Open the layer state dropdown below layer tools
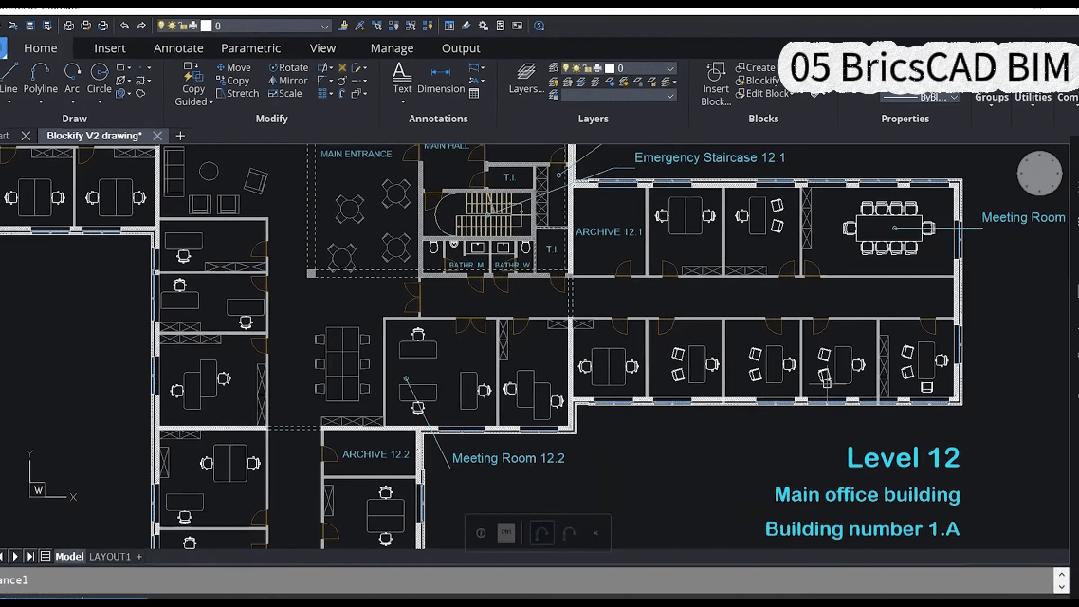1079x607 pixels. 670,96
